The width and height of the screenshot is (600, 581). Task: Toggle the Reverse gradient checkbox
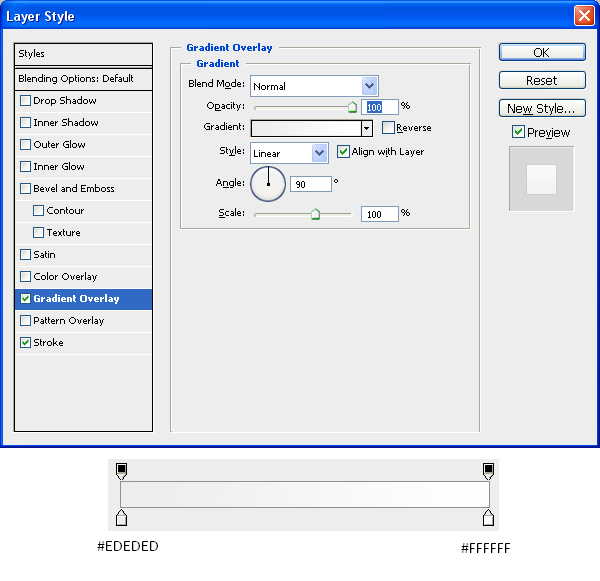click(x=388, y=127)
